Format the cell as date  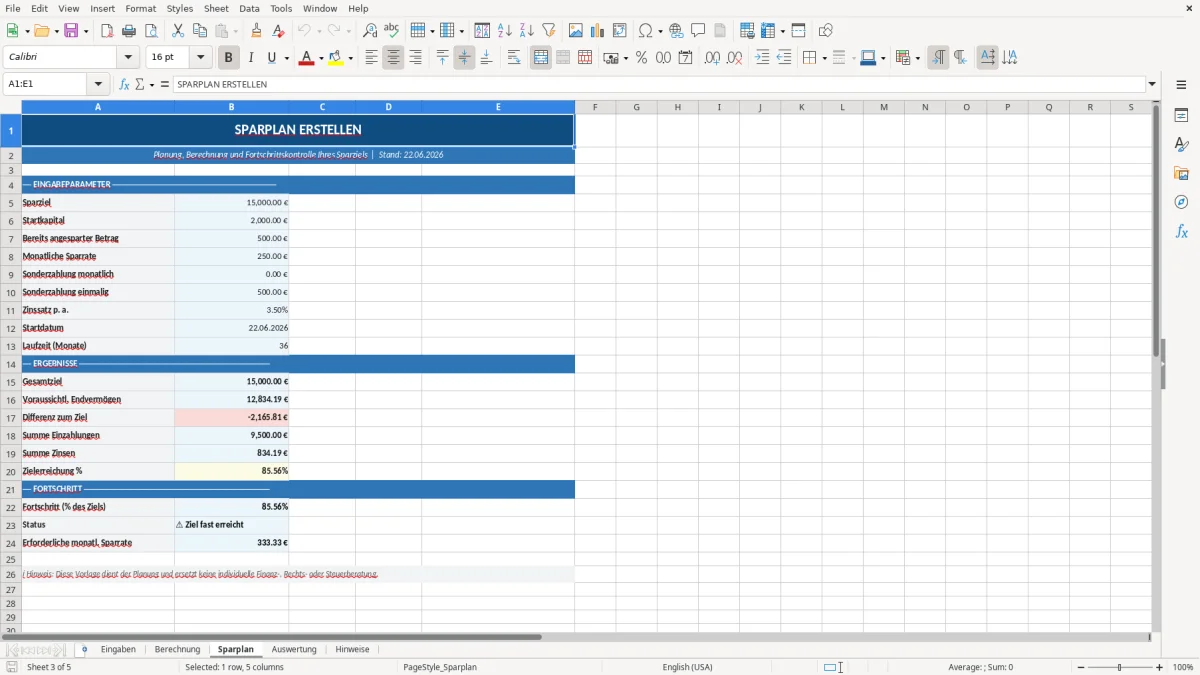point(685,58)
